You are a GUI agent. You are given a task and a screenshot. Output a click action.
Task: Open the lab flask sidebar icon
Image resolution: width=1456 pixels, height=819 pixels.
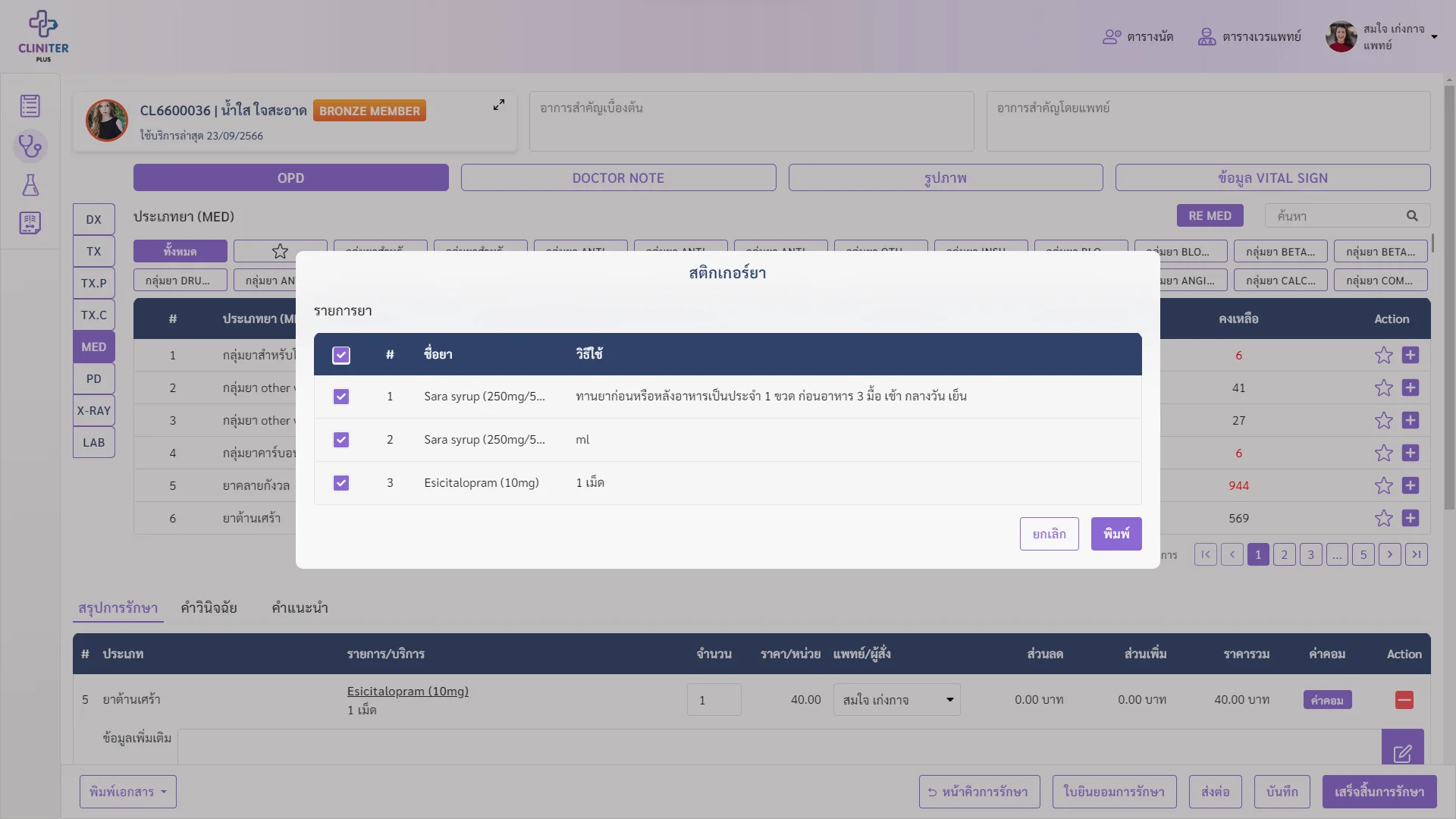pyautogui.click(x=30, y=185)
